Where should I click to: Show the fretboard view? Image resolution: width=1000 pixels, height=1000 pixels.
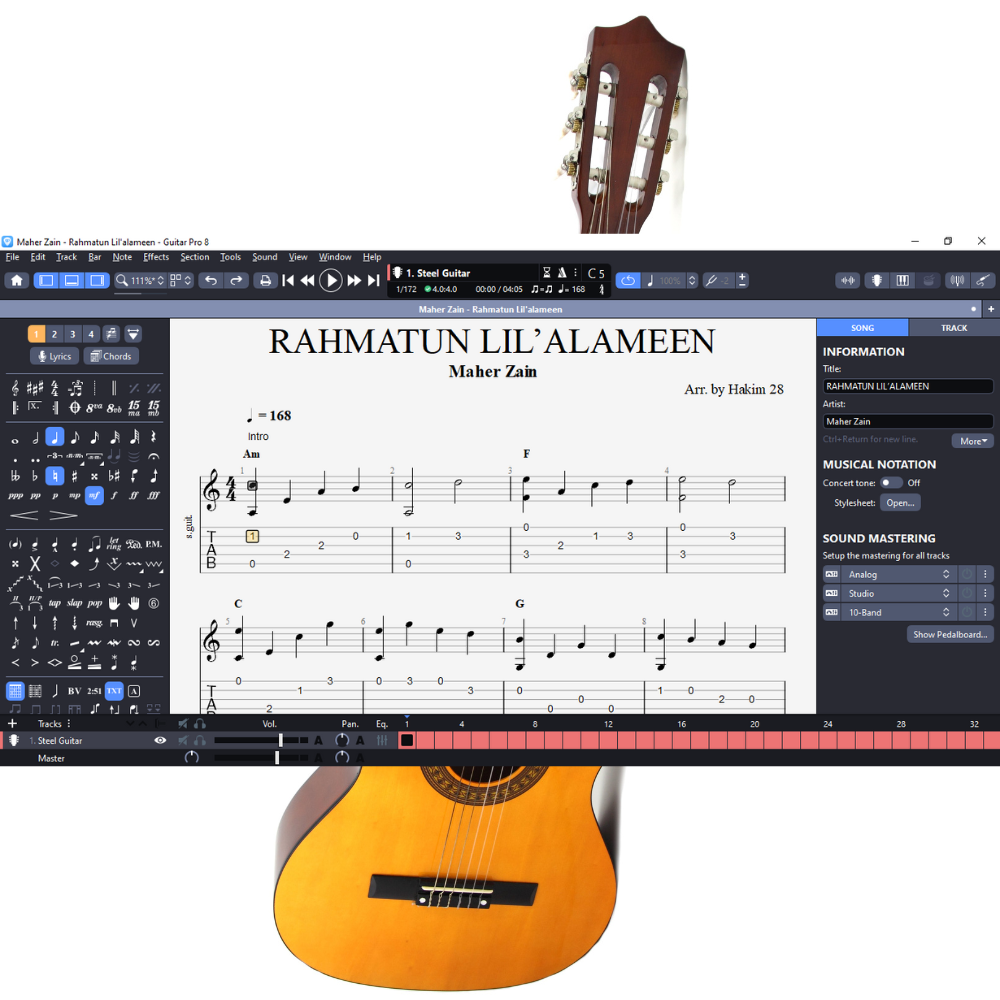[877, 281]
